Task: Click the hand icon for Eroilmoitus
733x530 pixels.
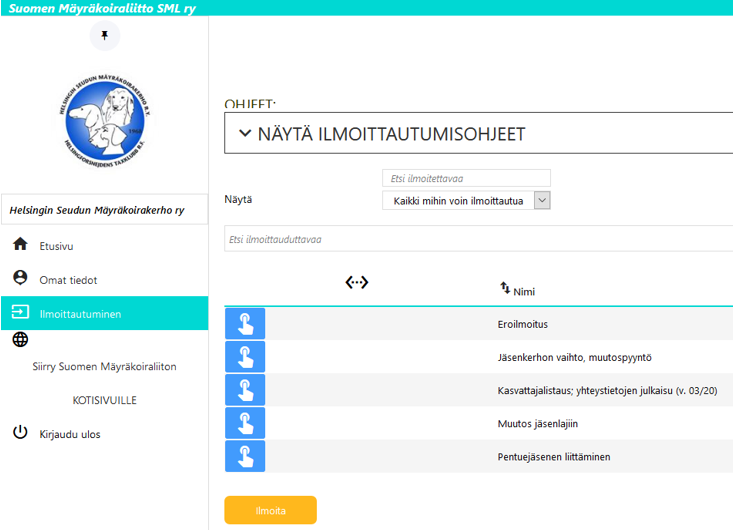Action: click(x=245, y=323)
